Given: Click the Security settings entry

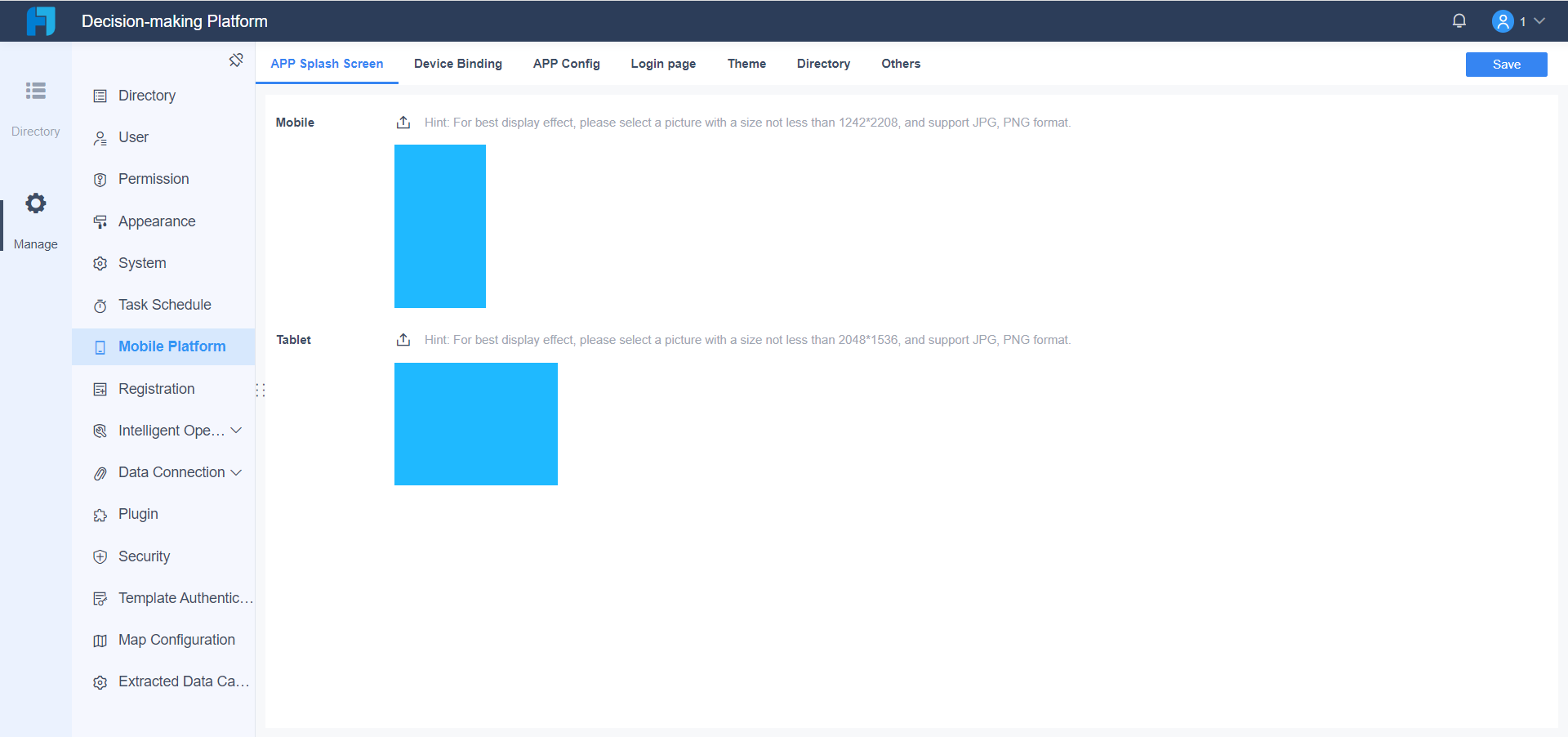Looking at the screenshot, I should pyautogui.click(x=144, y=556).
